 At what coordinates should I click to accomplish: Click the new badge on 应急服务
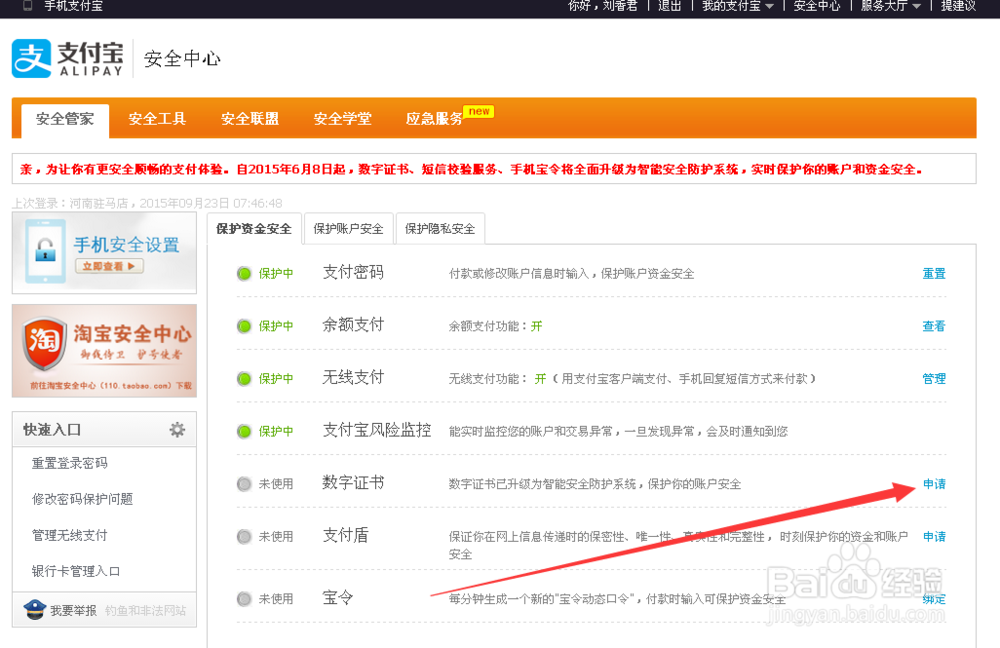coord(479,112)
